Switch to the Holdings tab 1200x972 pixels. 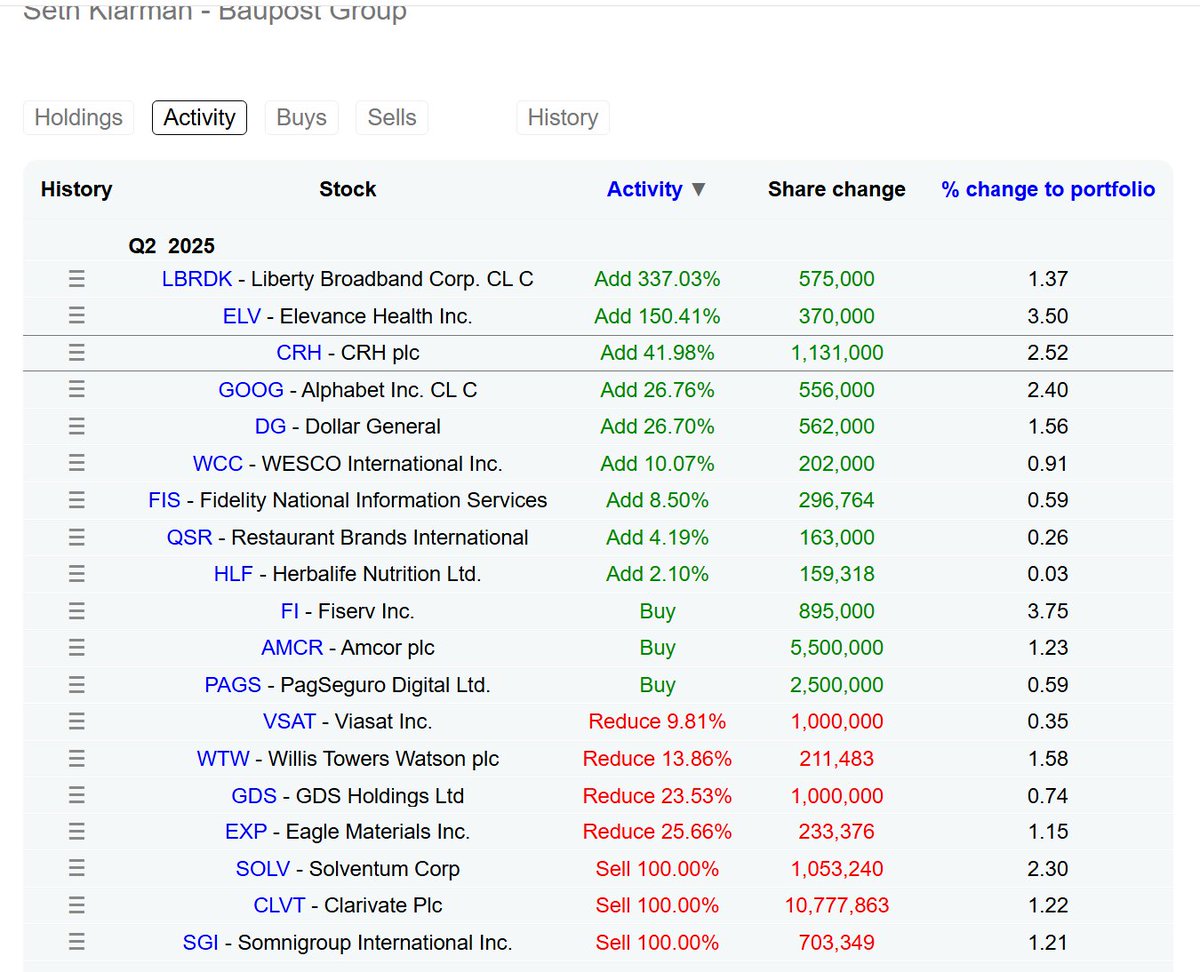(78, 118)
